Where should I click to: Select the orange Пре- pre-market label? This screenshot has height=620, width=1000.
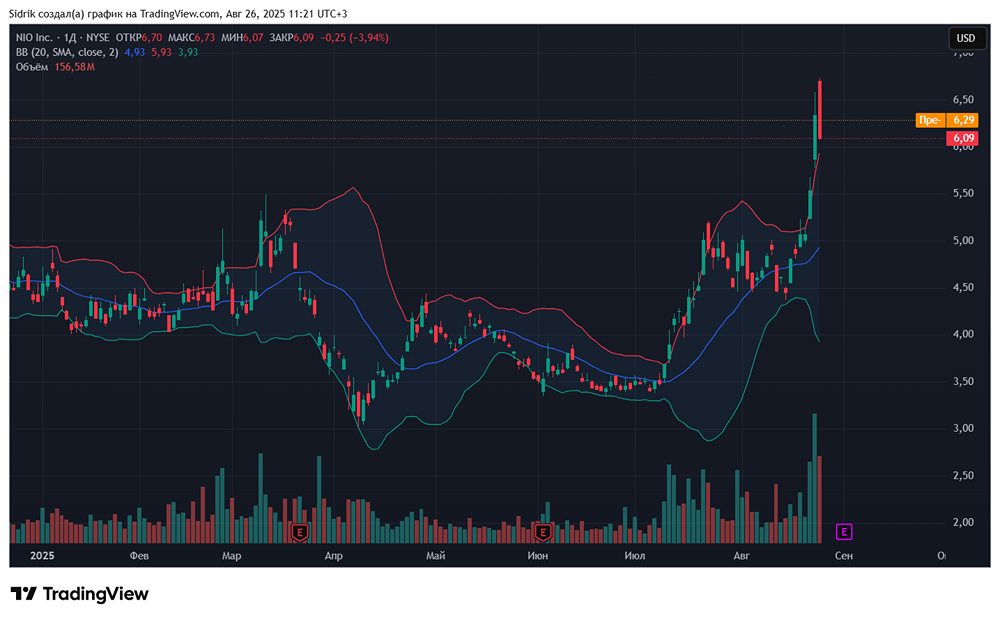[929, 120]
